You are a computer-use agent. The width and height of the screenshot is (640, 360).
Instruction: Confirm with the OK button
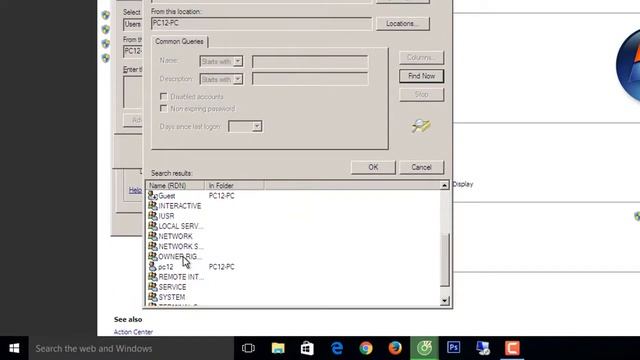373,167
